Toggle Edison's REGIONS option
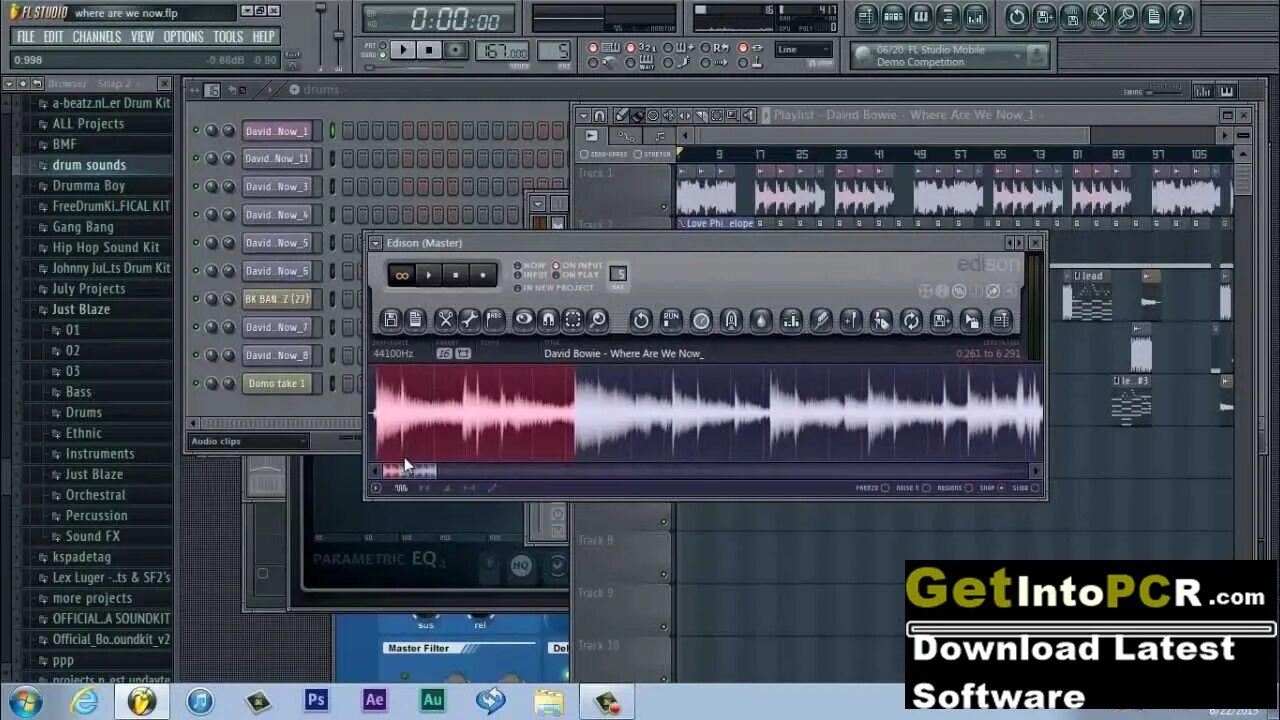 click(954, 488)
